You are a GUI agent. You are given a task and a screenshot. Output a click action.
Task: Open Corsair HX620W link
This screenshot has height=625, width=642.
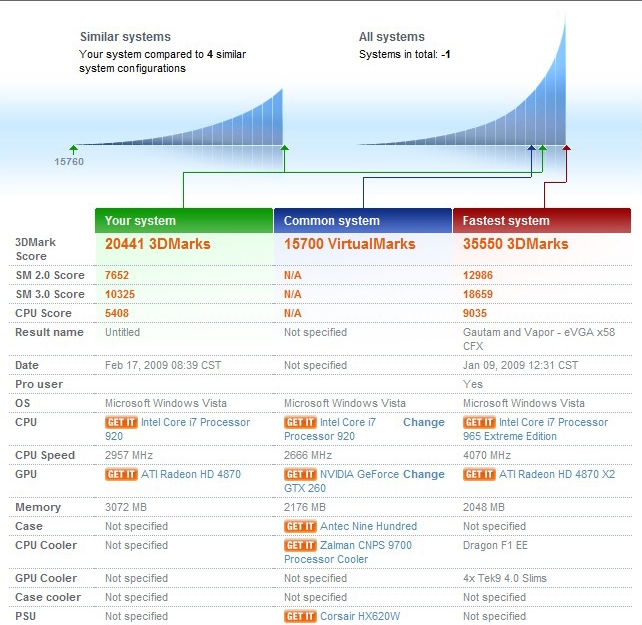pyautogui.click(x=360, y=616)
